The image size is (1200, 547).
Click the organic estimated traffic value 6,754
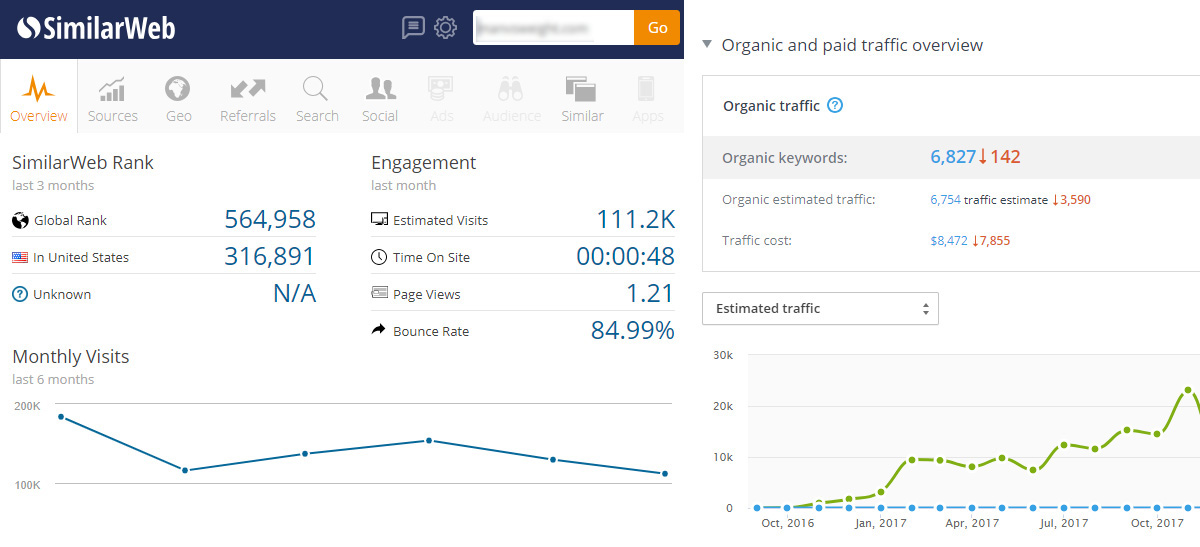pyautogui.click(x=945, y=200)
